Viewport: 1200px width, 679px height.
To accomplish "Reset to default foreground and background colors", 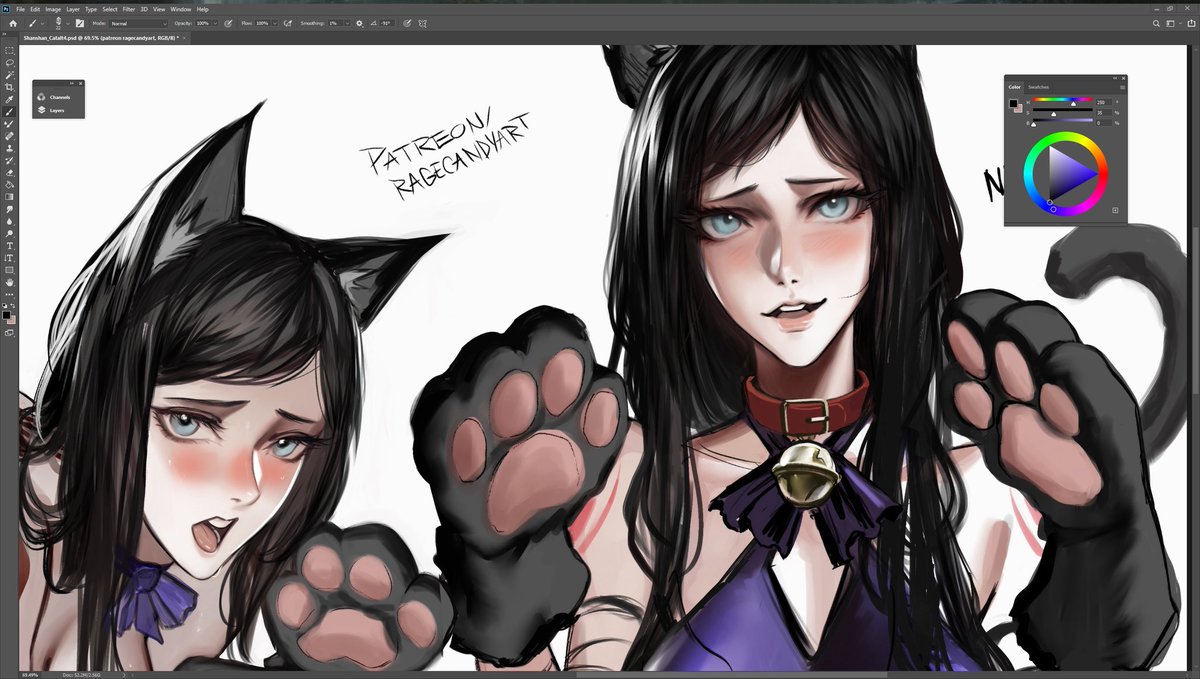I will [5, 306].
